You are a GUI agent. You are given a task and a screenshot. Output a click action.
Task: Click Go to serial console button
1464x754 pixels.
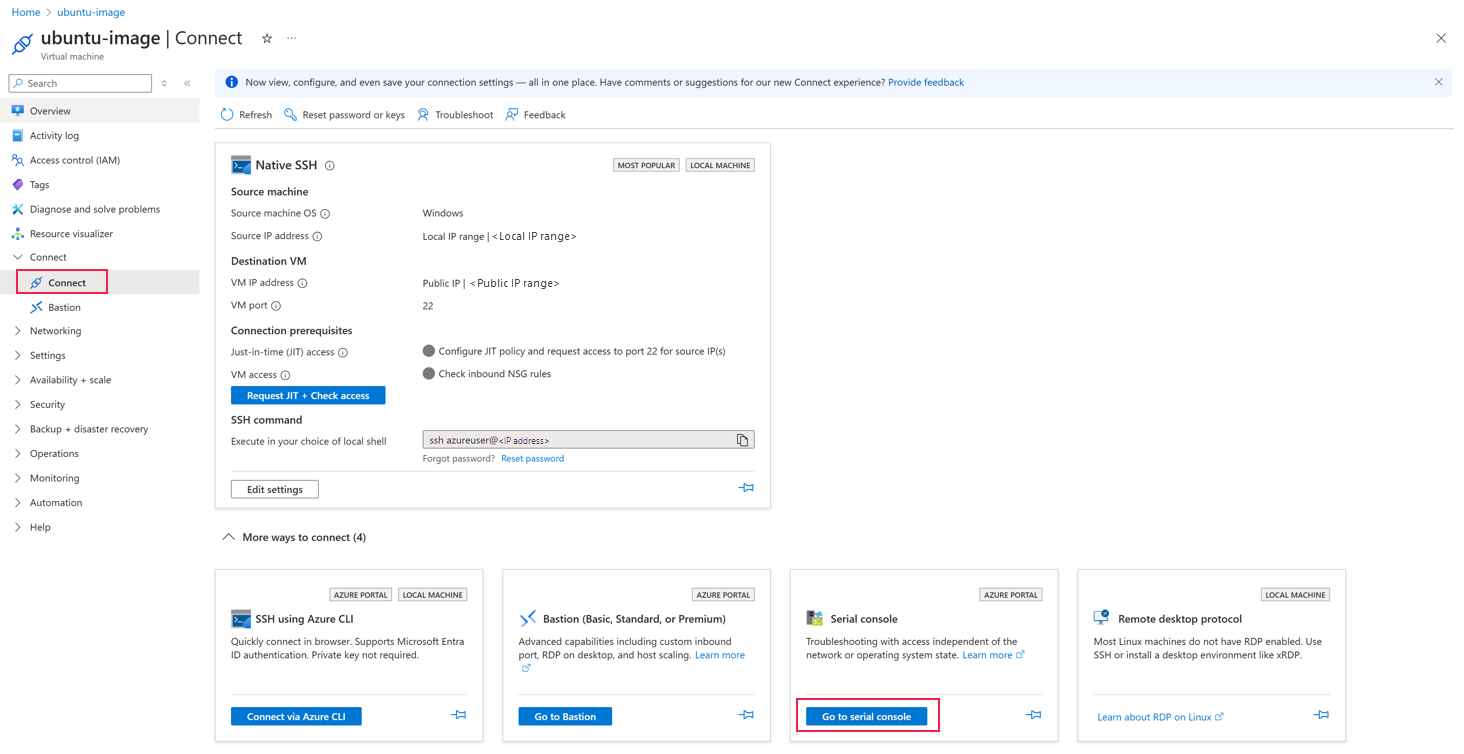pos(866,716)
